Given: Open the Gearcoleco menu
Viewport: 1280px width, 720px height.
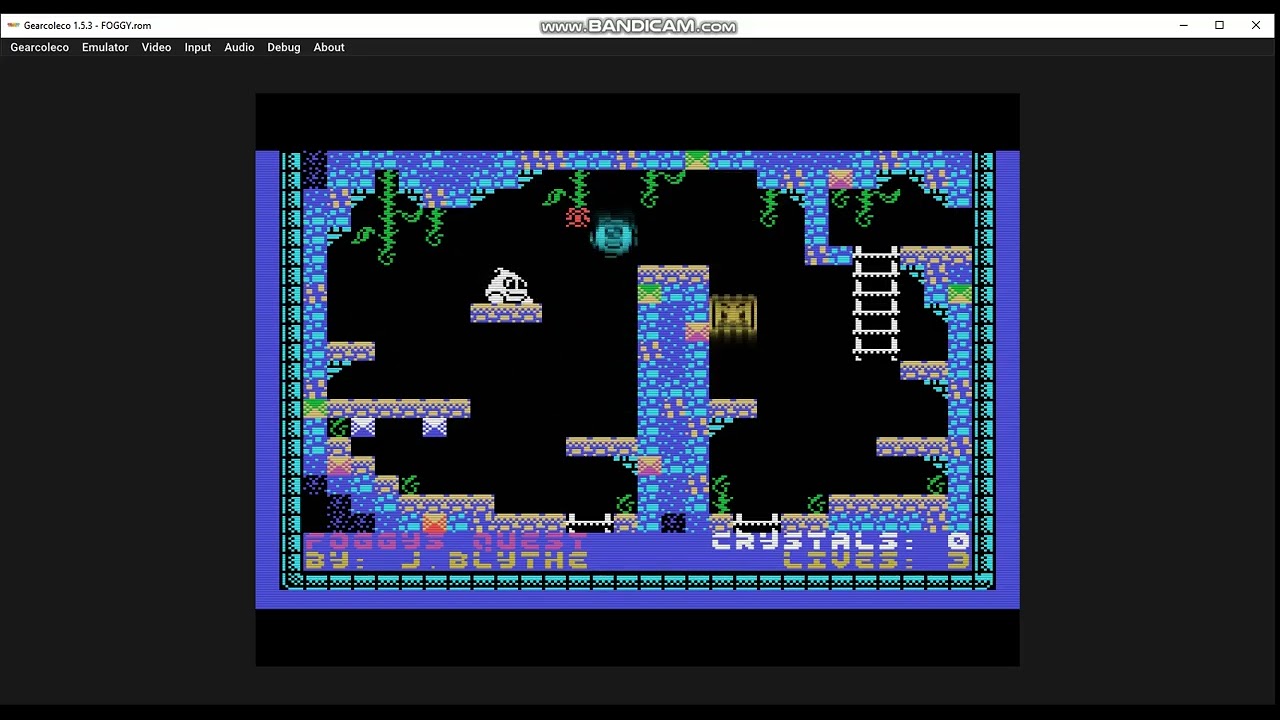Looking at the screenshot, I should pos(40,47).
